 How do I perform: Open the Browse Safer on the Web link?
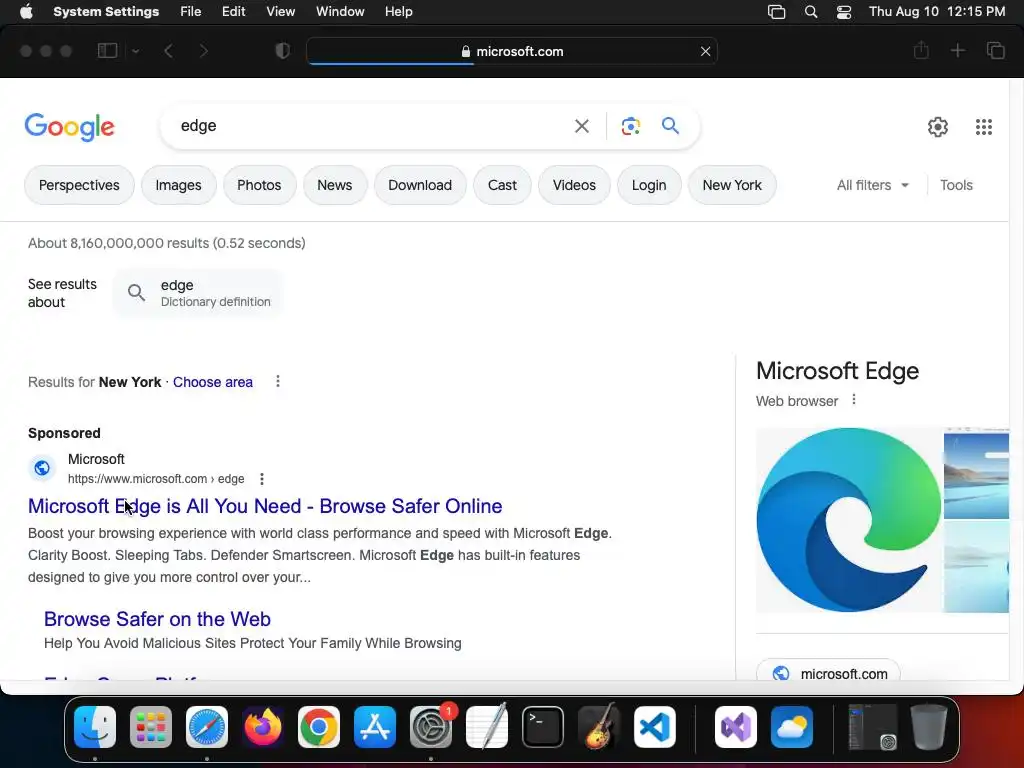coord(157,619)
